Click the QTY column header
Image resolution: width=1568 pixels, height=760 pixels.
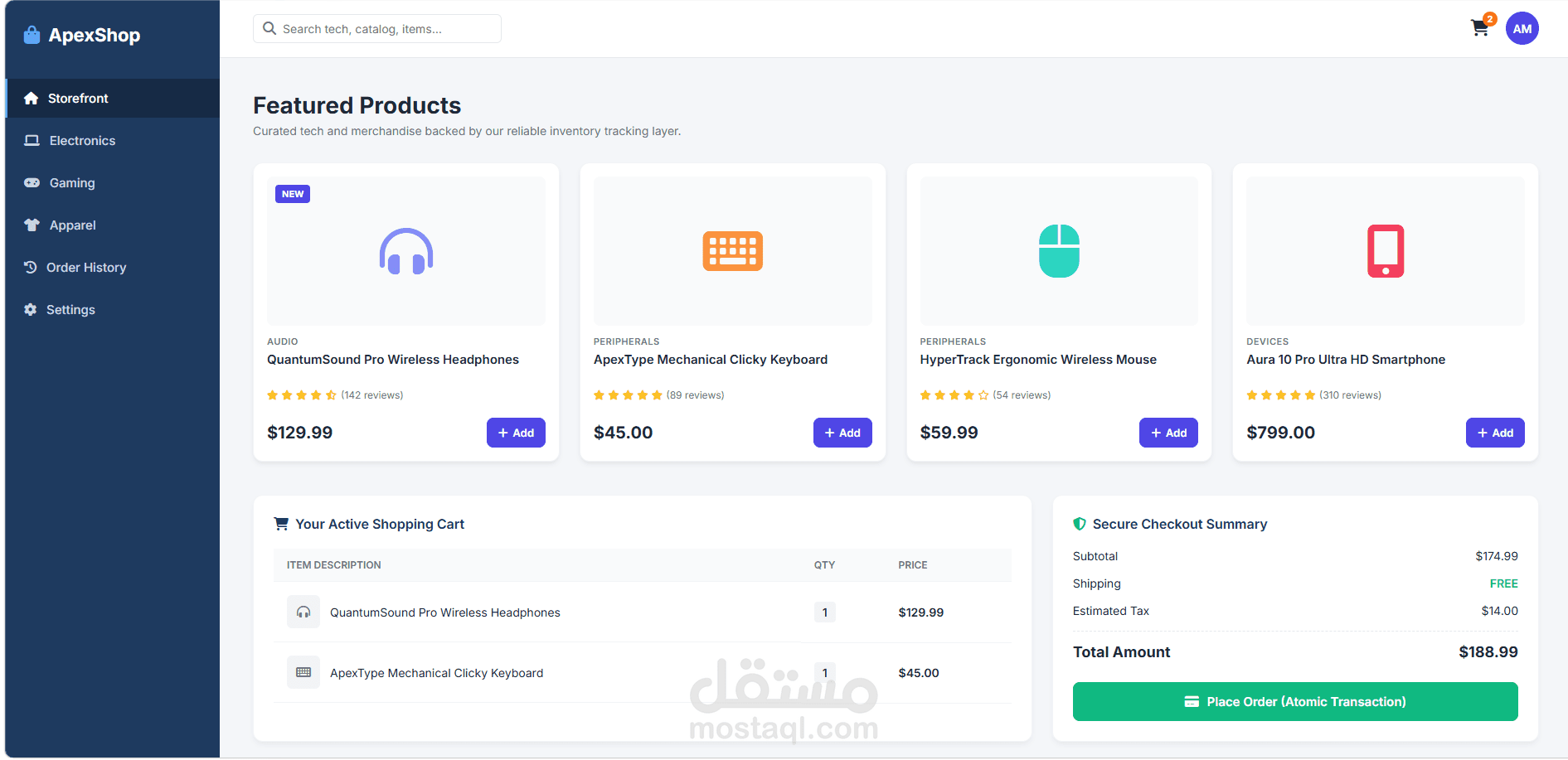coord(824,565)
